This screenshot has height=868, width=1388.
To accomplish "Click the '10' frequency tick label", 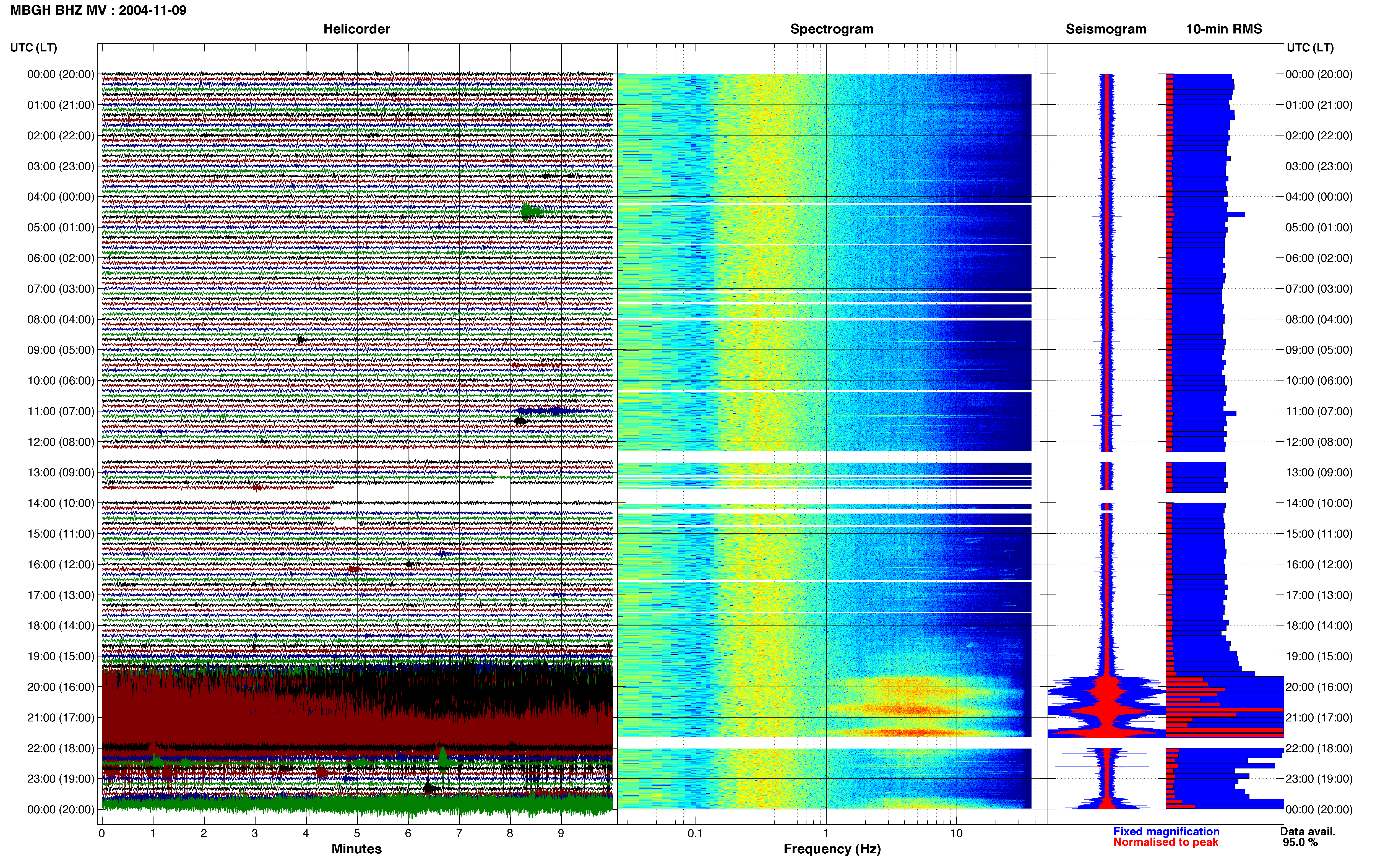I will pyautogui.click(x=956, y=833).
